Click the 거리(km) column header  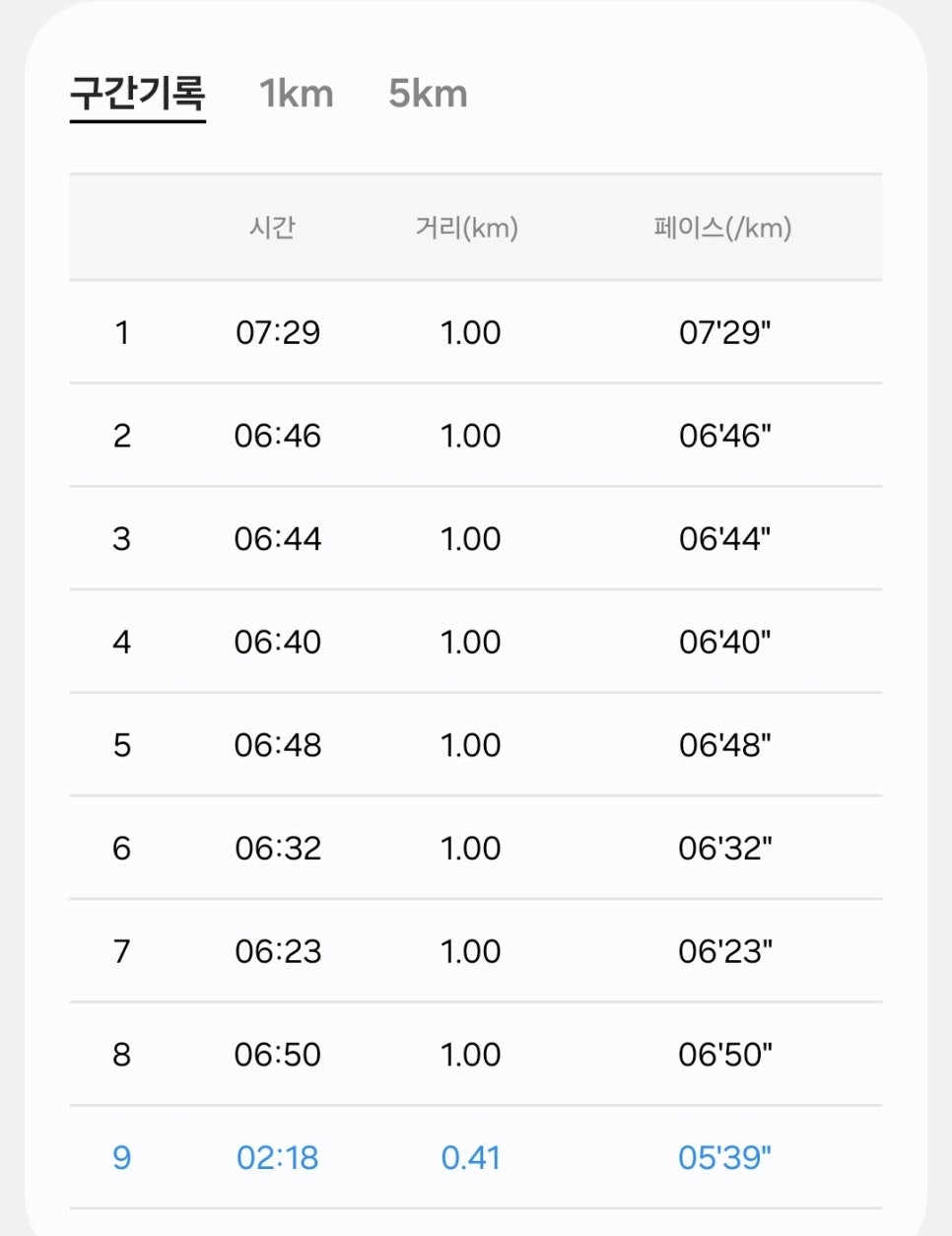[467, 228]
